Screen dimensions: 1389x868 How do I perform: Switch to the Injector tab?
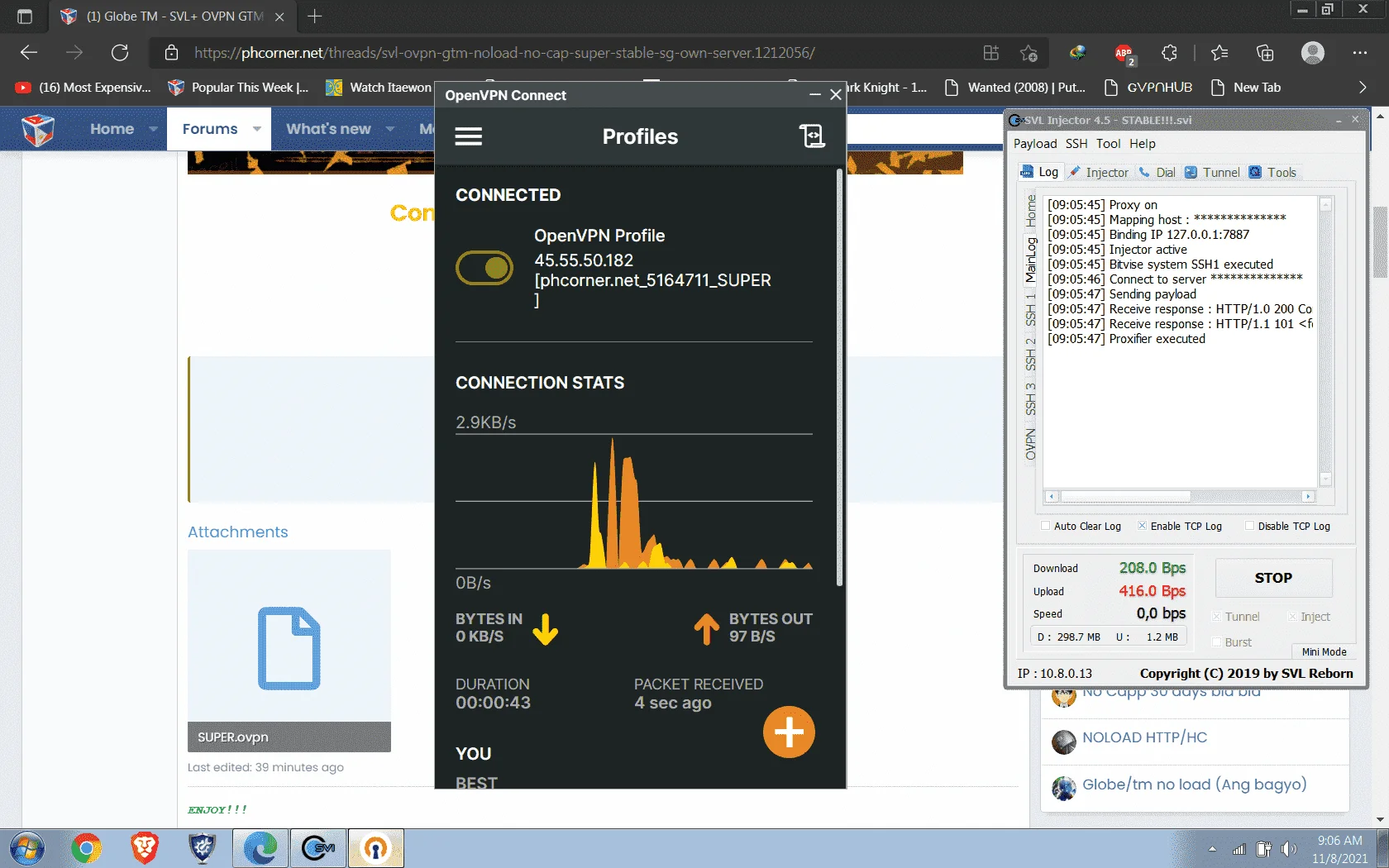pos(1098,172)
